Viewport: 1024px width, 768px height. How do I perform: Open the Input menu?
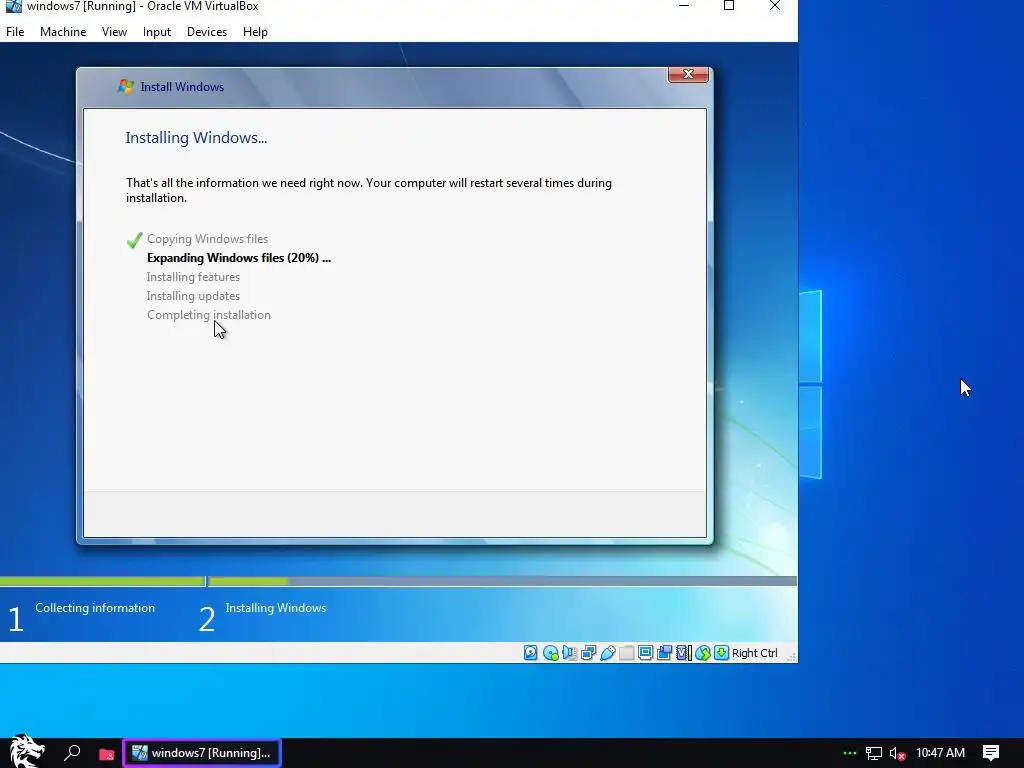pos(157,31)
